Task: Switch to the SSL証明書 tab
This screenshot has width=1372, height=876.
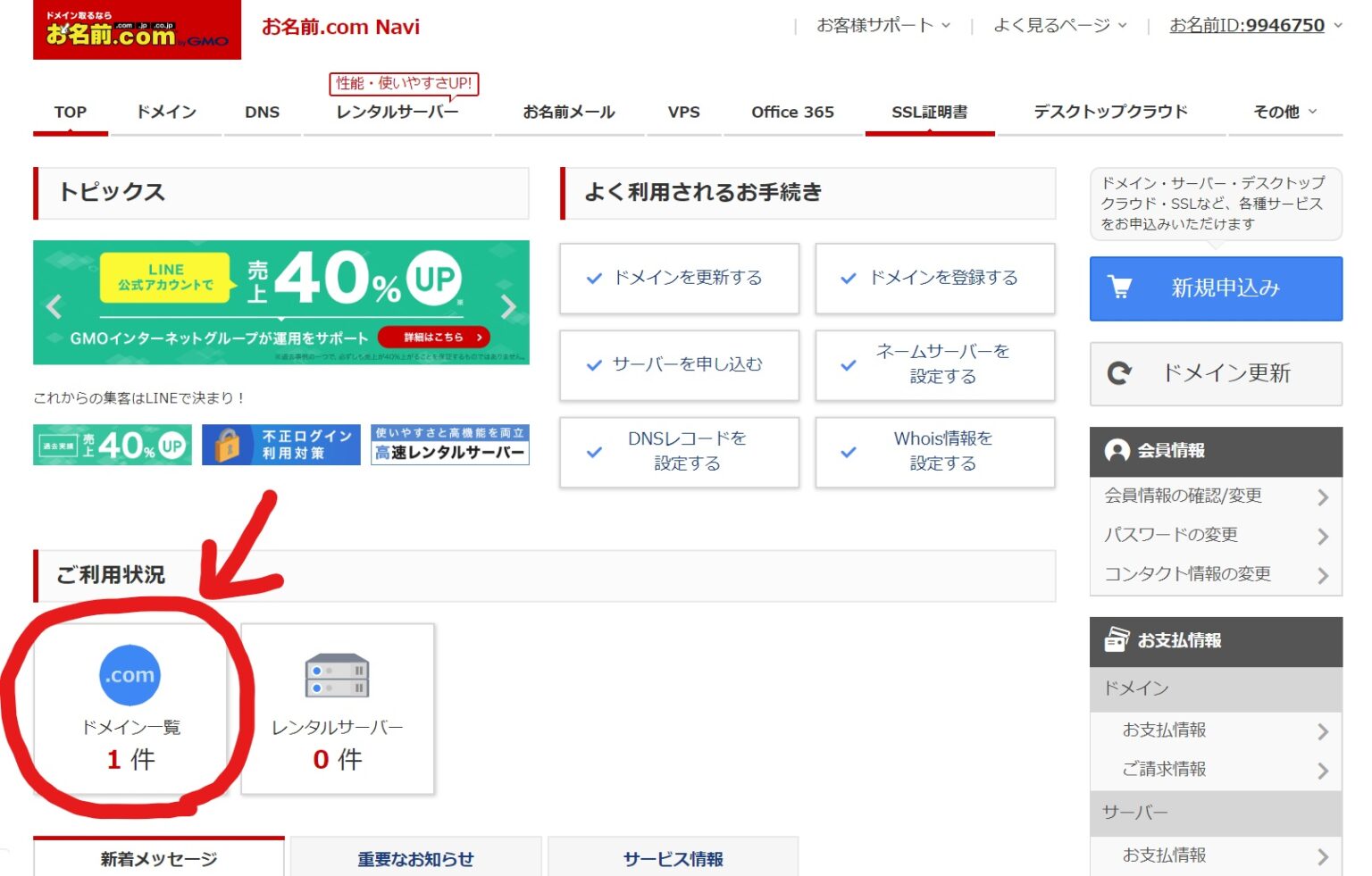Action: [x=929, y=112]
